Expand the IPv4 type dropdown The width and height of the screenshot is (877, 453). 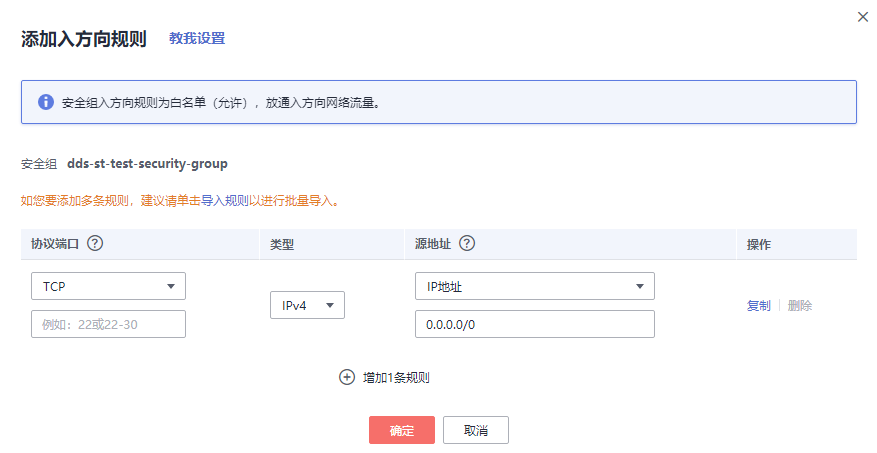click(307, 305)
